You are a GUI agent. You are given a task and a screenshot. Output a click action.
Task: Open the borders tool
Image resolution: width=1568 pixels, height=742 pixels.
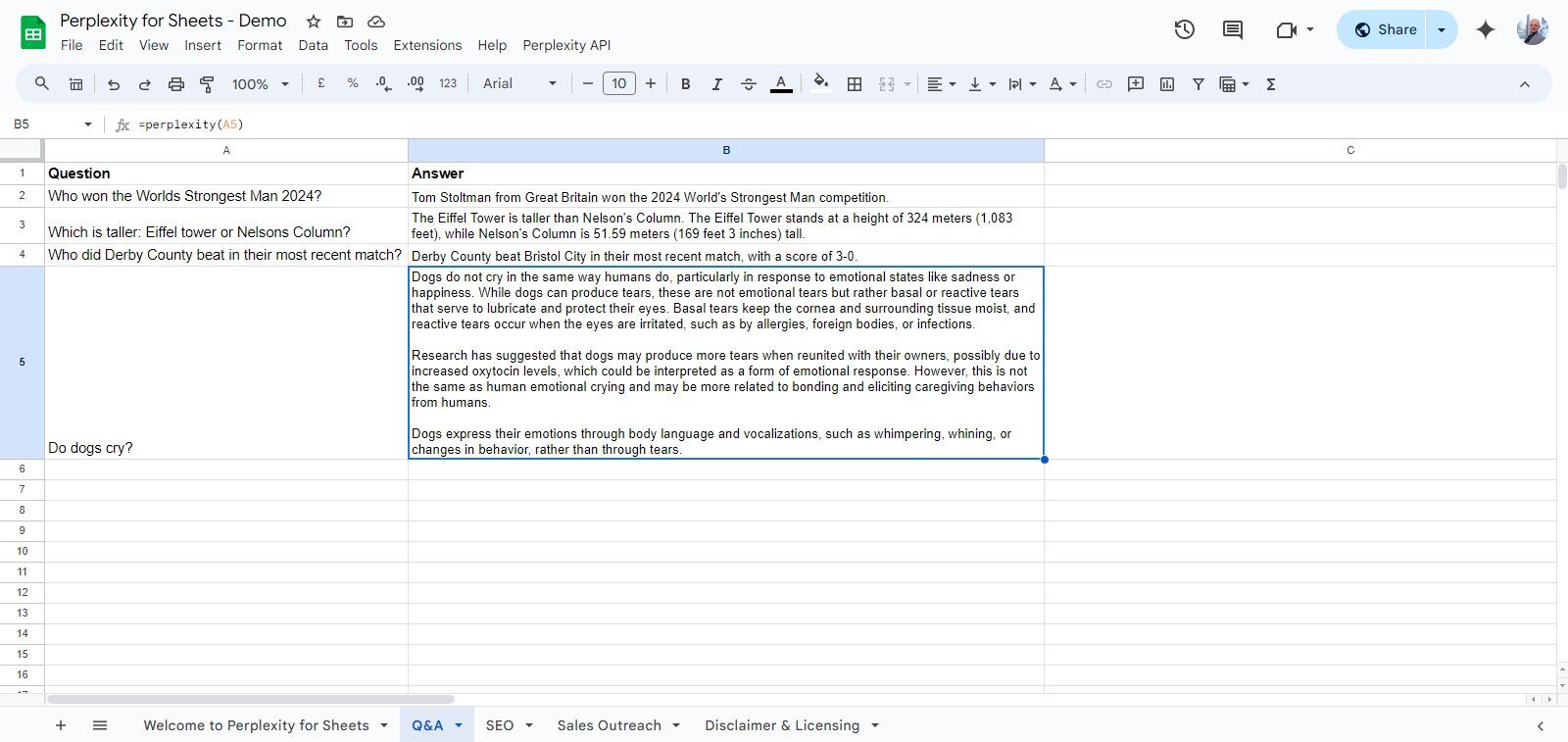pos(855,84)
